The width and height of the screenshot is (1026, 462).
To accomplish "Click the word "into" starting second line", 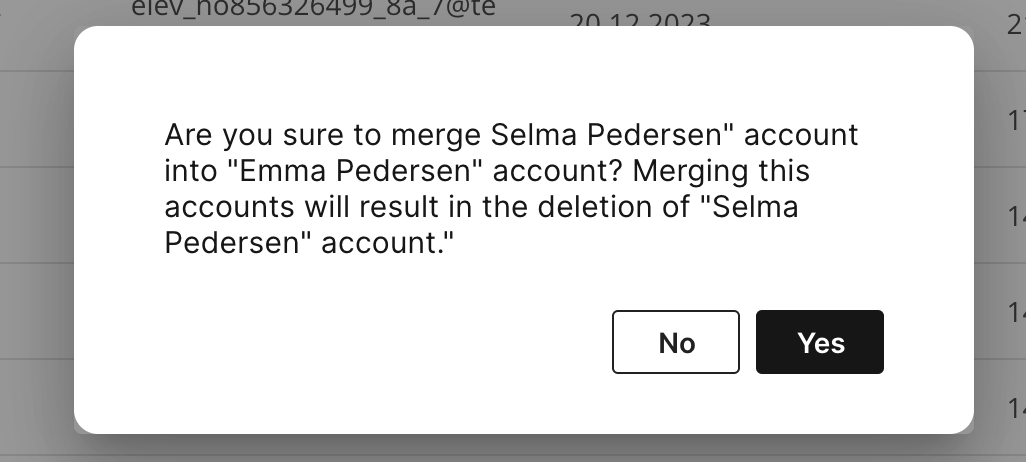I will pos(190,171).
